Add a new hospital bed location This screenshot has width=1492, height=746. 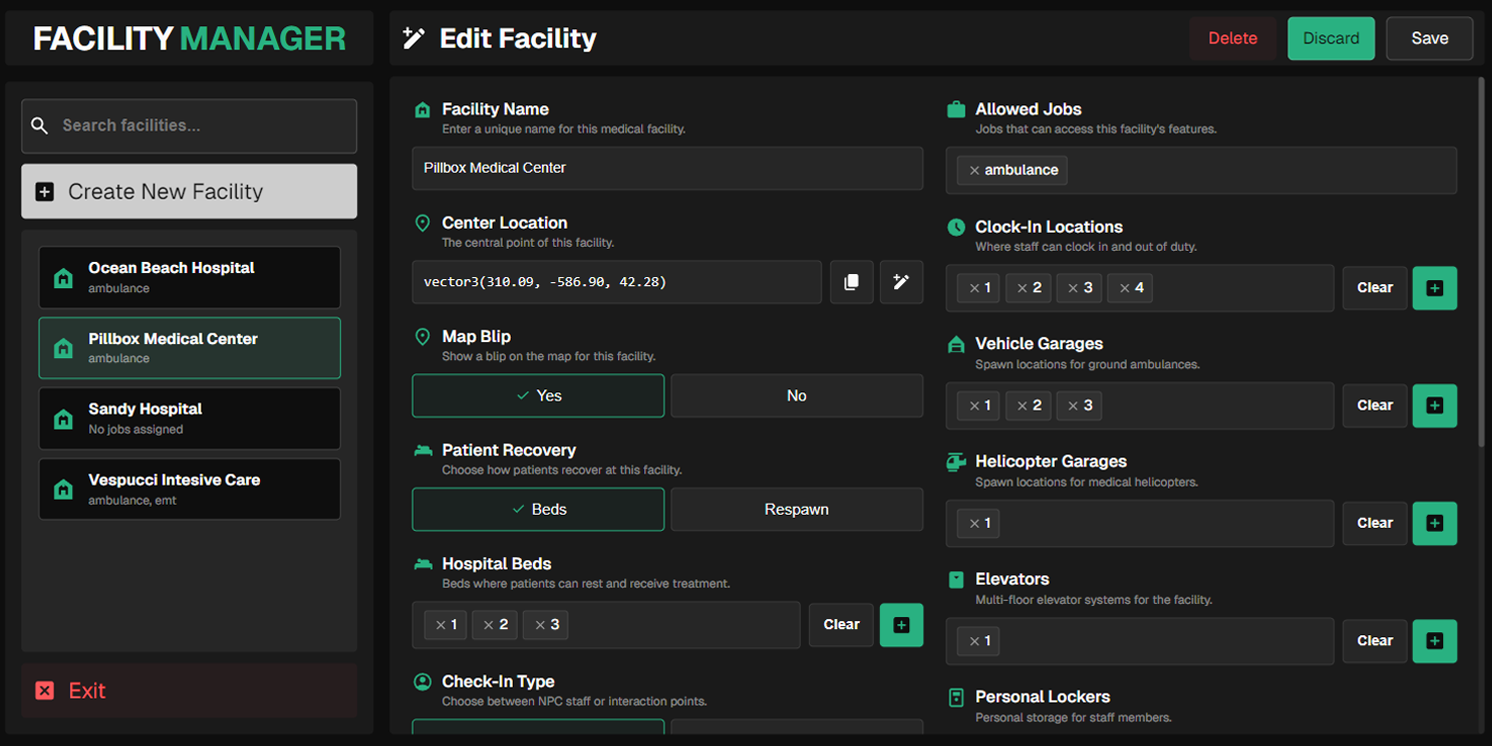pyautogui.click(x=901, y=624)
